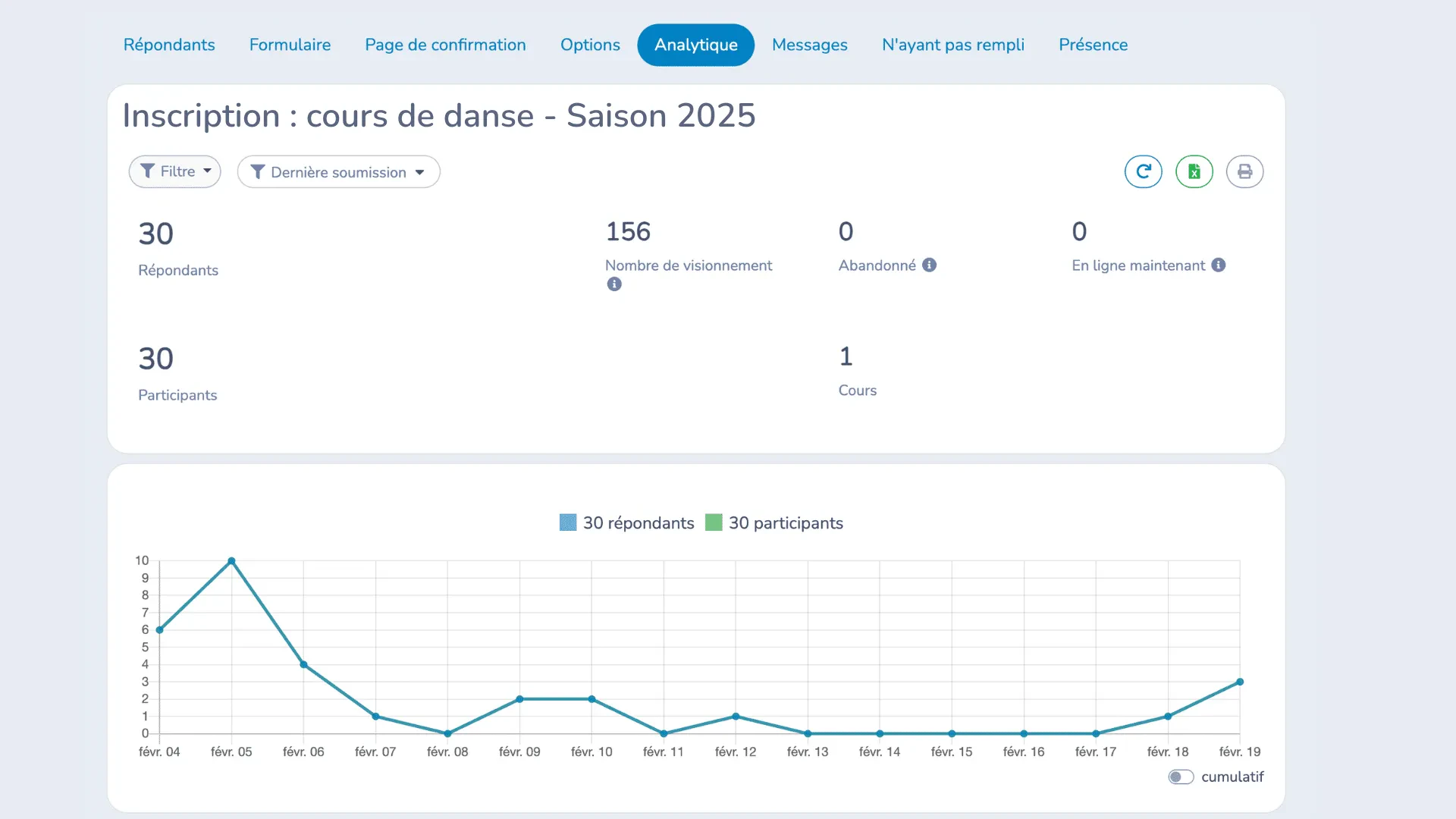The width and height of the screenshot is (1456, 819).
Task: Click the form title Inscription cours de danse
Action: point(439,115)
